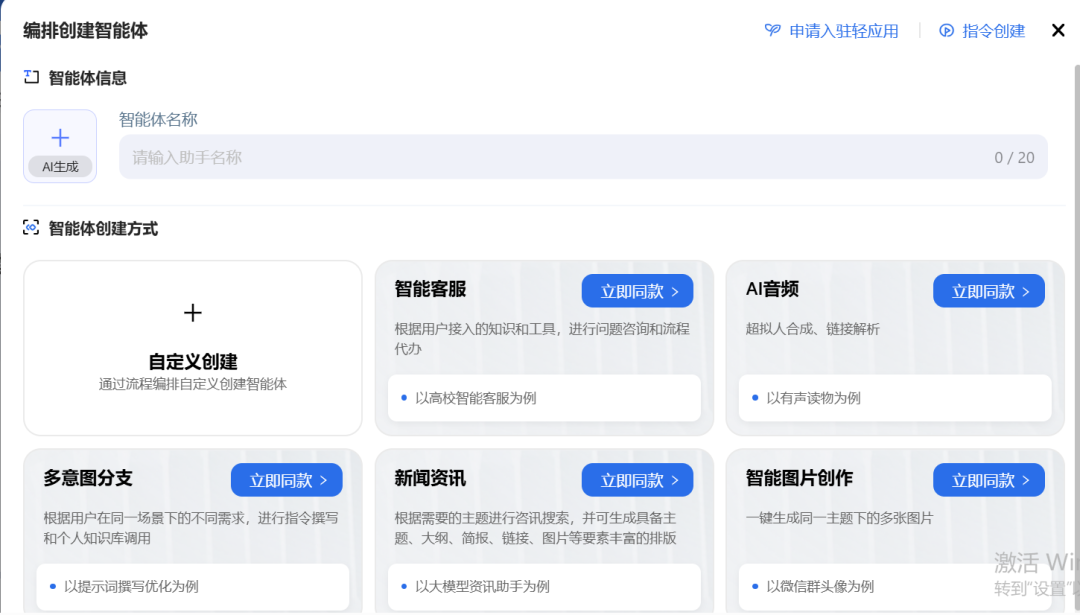Click the AI音频 card title
This screenshot has width=1080, height=615.
pos(772,289)
